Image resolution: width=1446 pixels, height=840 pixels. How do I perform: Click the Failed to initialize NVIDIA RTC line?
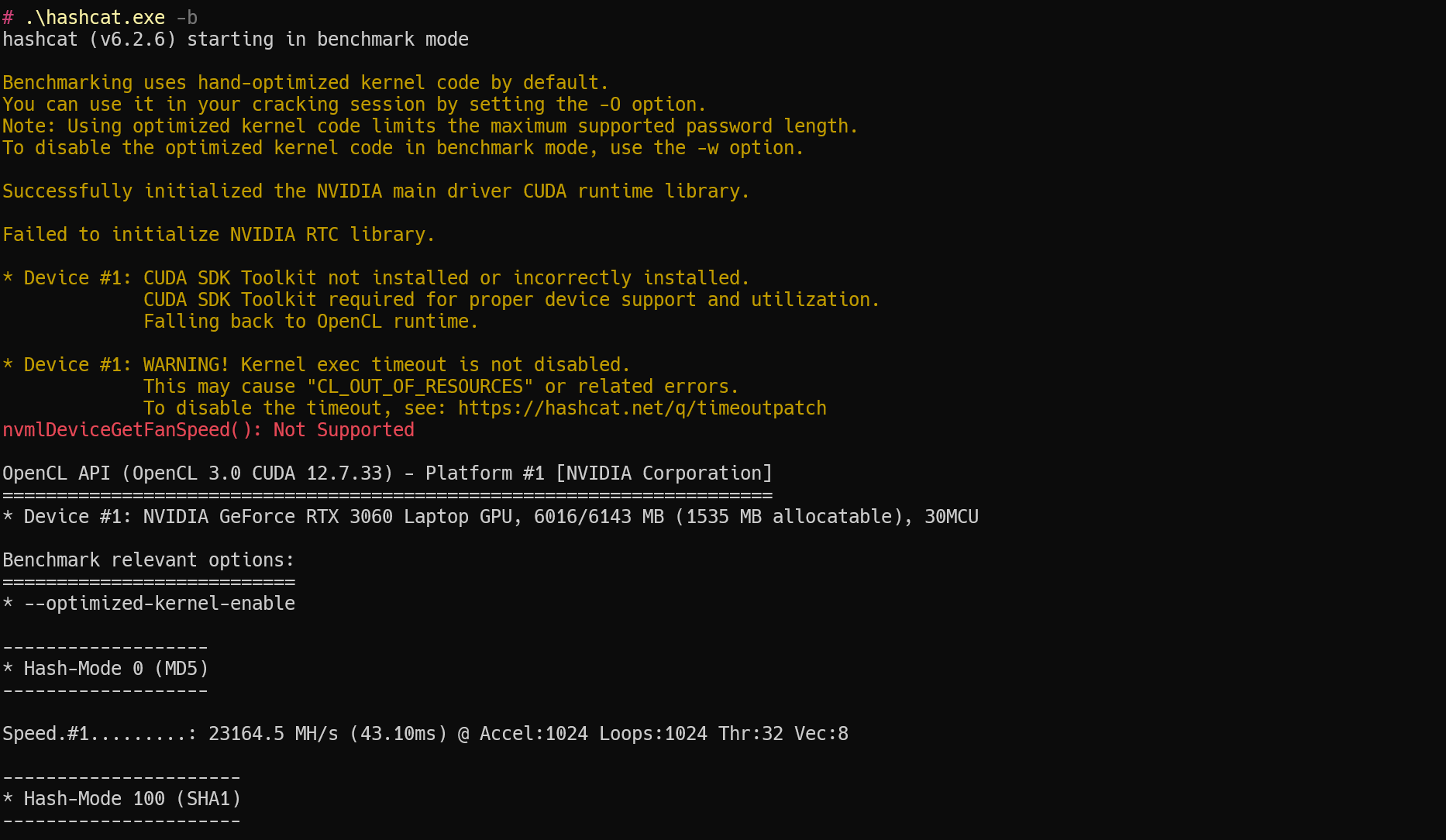(218, 235)
